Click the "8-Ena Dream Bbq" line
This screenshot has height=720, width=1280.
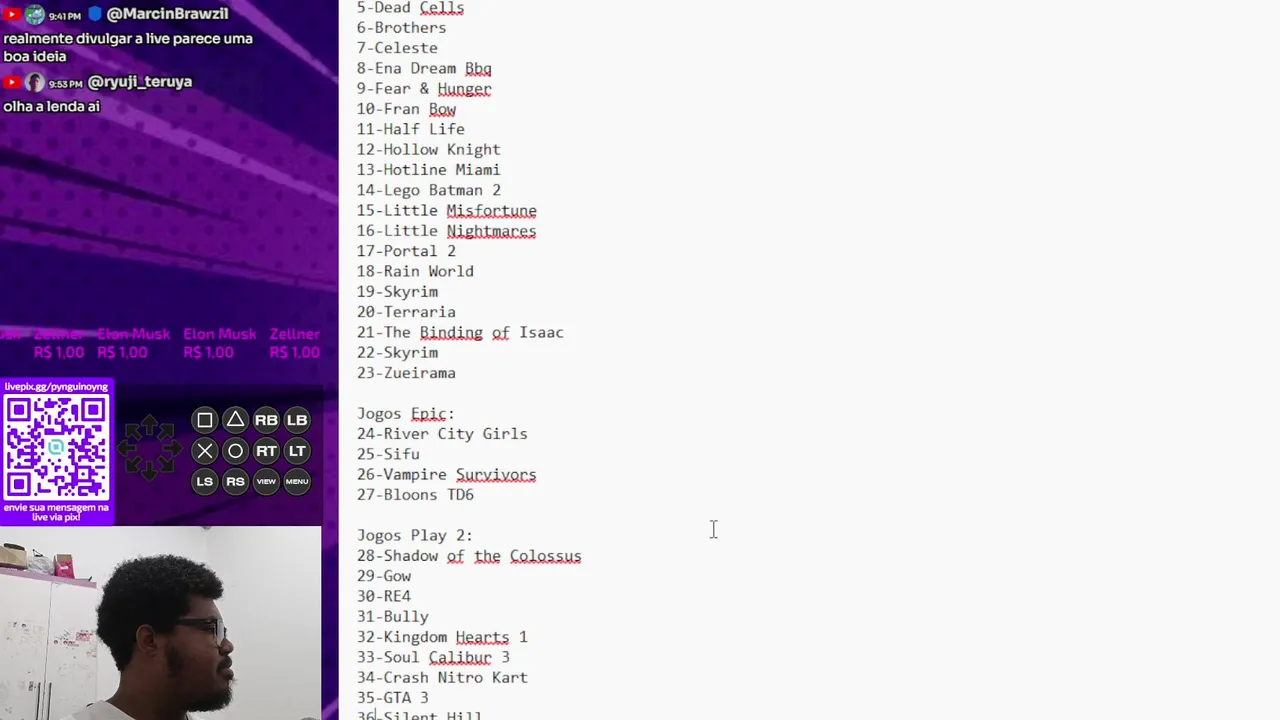424,68
